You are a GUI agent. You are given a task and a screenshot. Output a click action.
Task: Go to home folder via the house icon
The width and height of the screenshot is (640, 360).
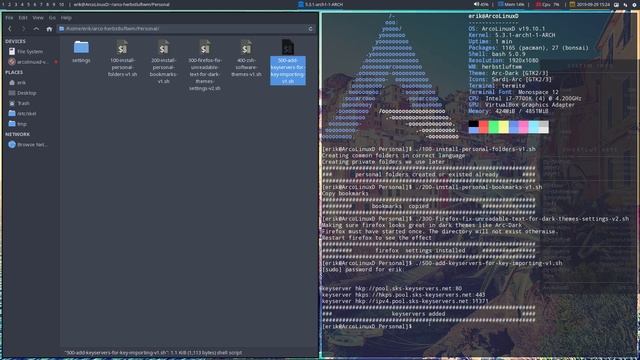(49, 29)
